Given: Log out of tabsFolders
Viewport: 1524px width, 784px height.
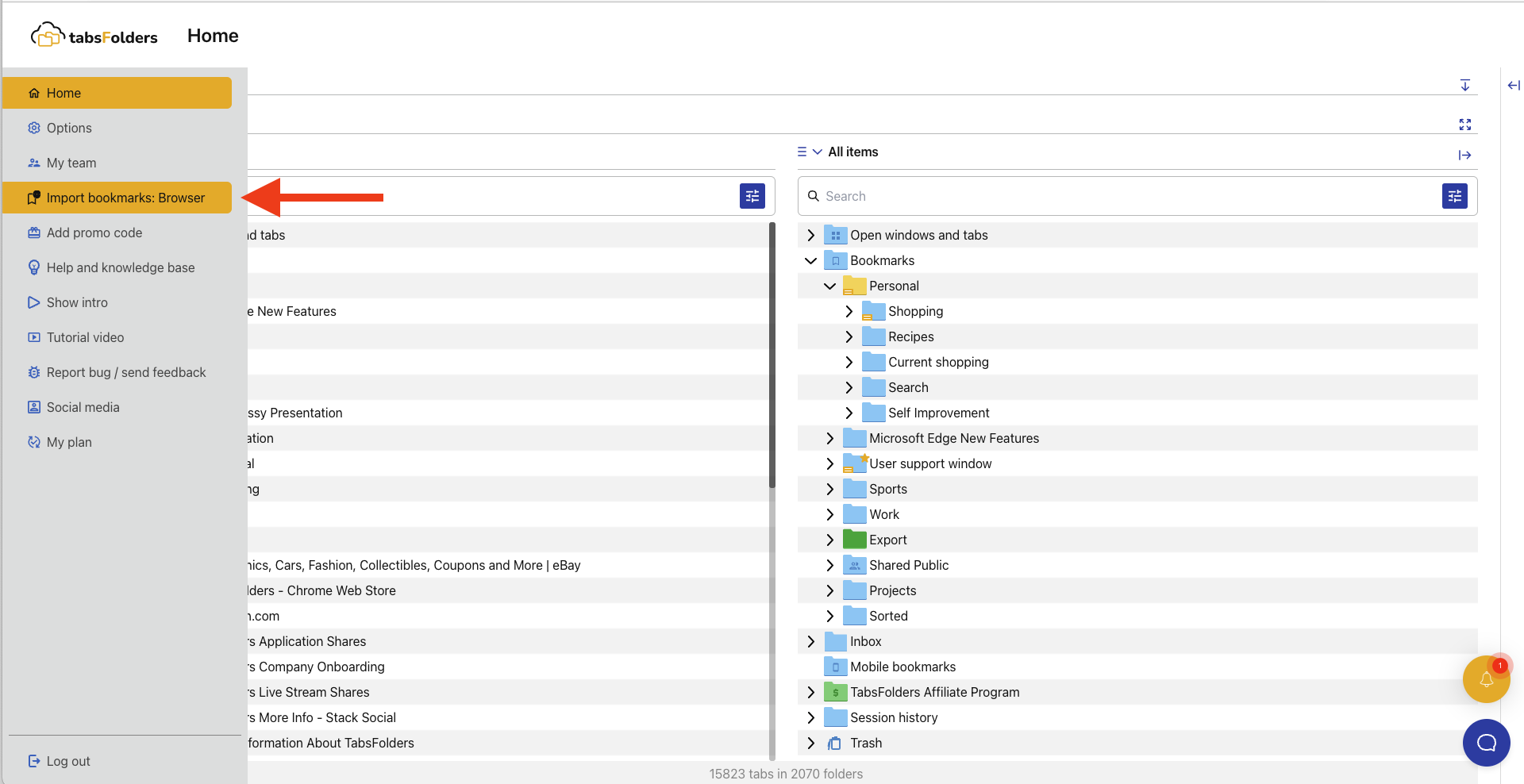Looking at the screenshot, I should [x=60, y=761].
